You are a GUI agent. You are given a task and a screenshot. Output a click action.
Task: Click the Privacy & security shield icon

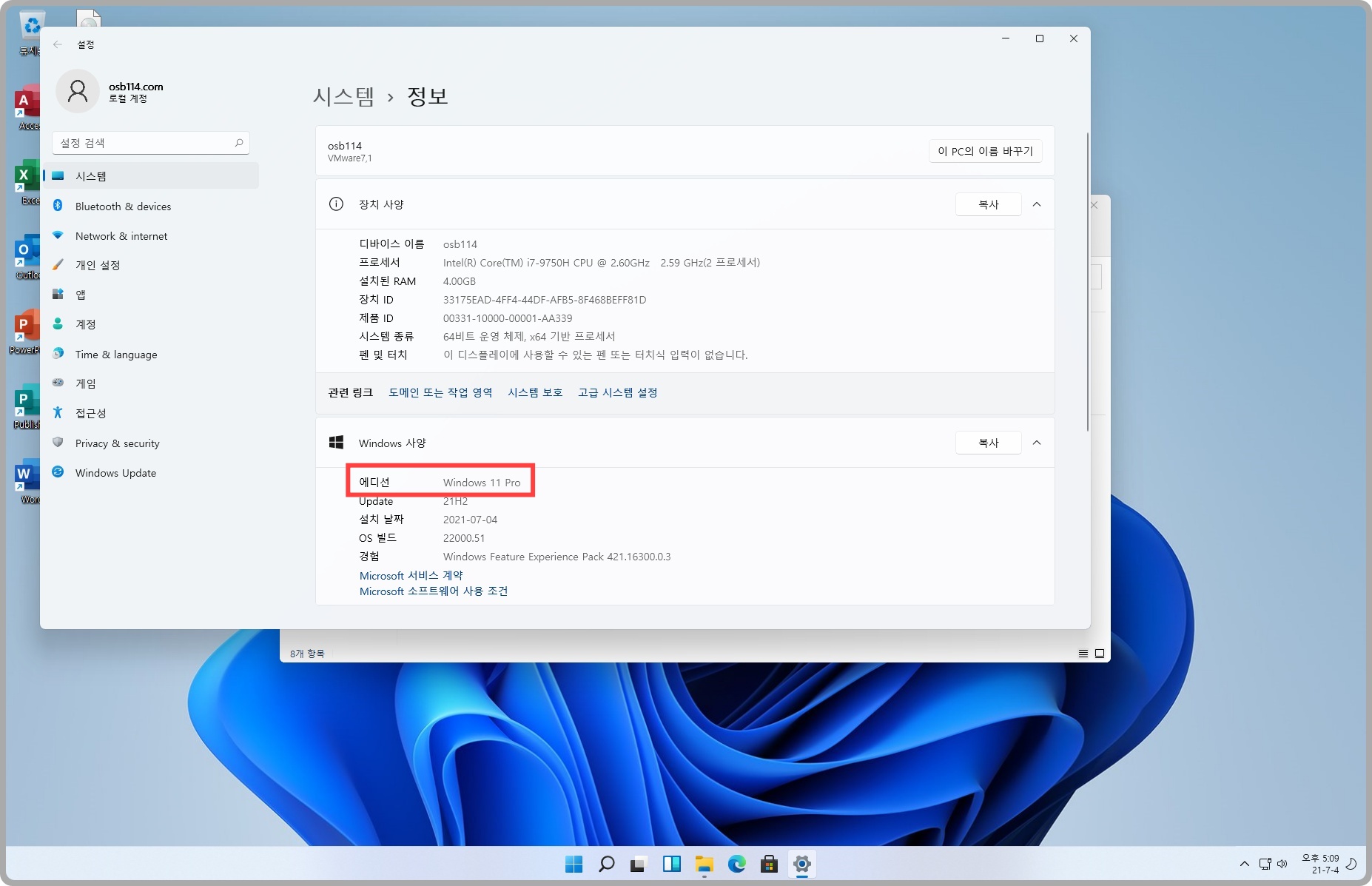pyautogui.click(x=58, y=443)
